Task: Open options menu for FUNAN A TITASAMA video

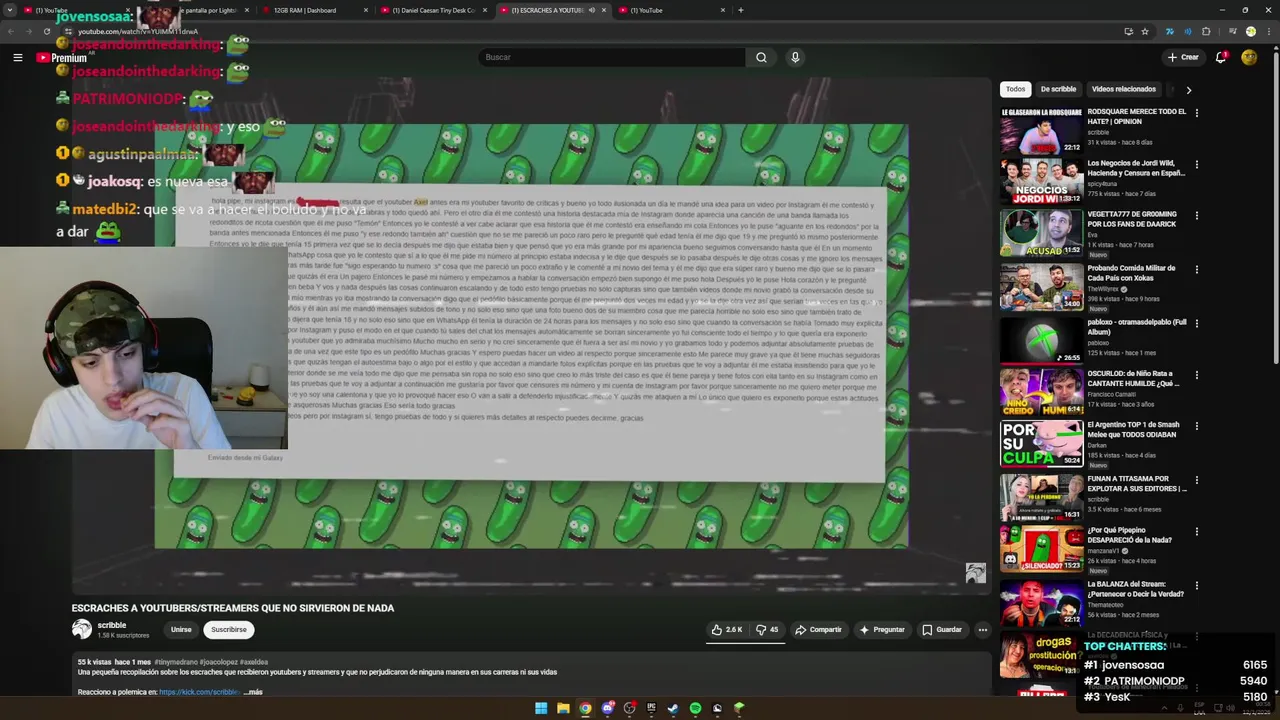Action: click(x=1196, y=480)
